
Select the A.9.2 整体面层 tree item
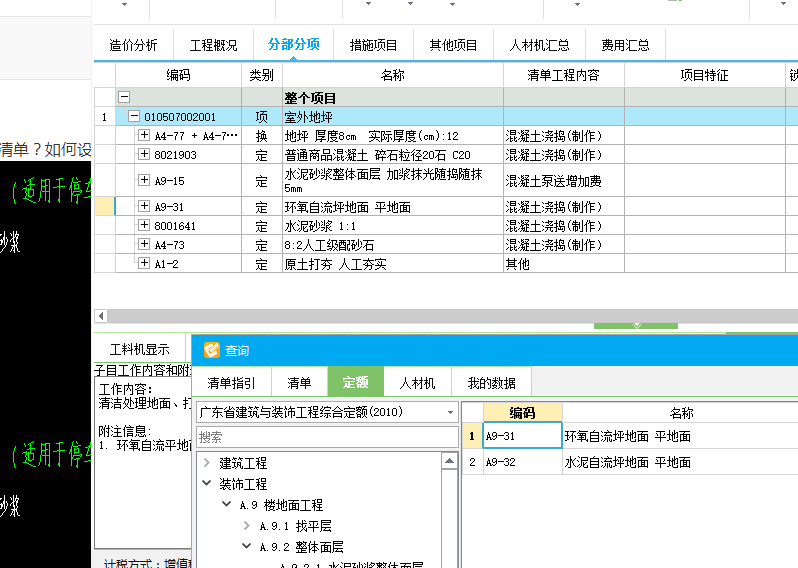click(301, 547)
